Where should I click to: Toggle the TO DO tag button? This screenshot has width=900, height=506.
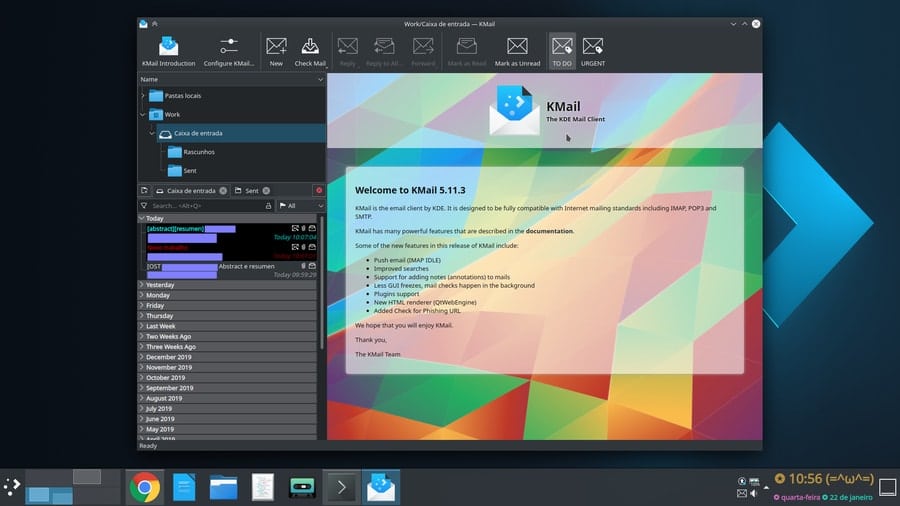[562, 52]
